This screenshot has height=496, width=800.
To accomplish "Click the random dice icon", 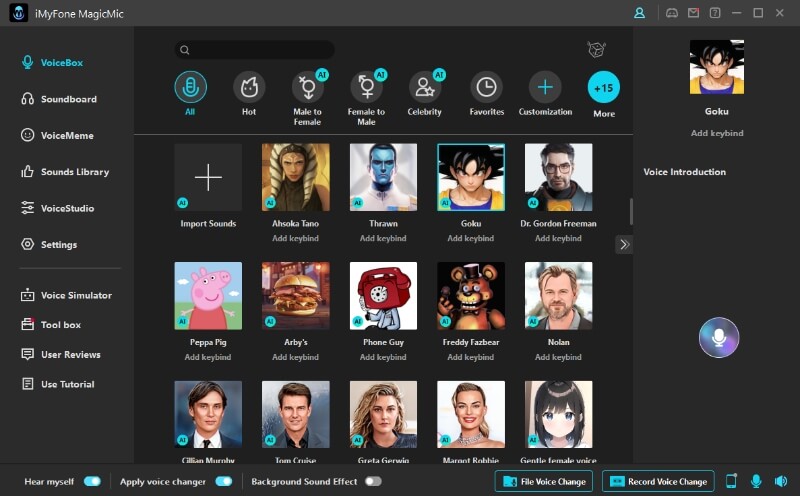I will (596, 49).
